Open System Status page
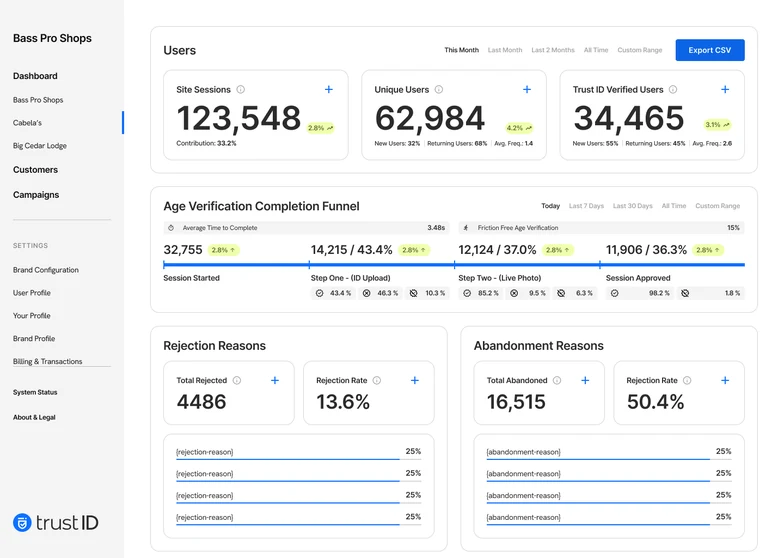This screenshot has height=558, width=784. 35,392
